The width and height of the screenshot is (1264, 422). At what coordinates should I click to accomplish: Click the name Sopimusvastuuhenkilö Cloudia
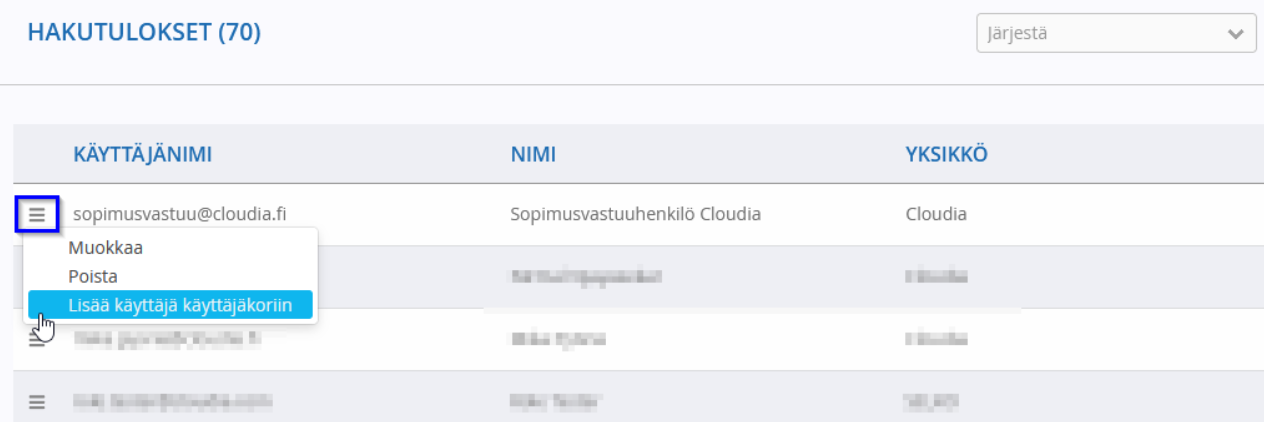(x=635, y=214)
